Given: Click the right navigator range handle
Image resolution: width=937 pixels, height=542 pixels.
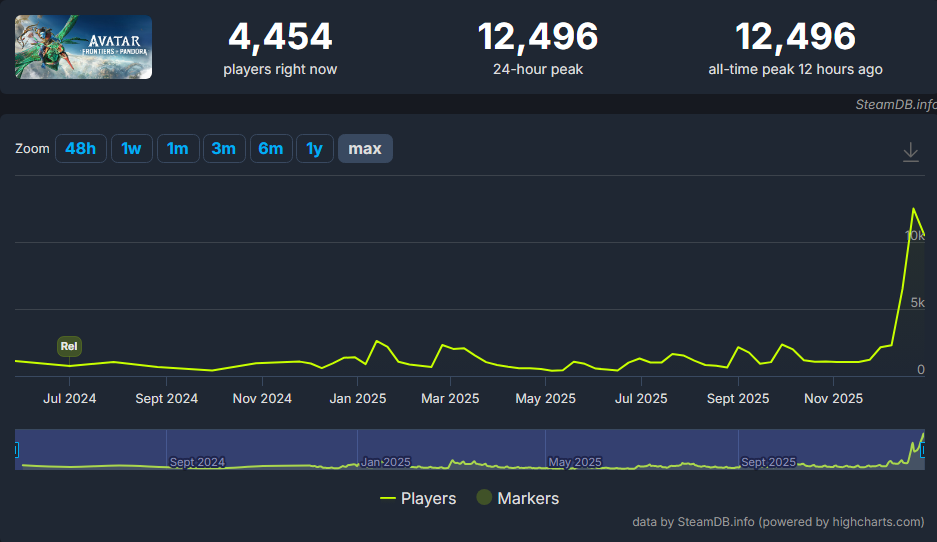Looking at the screenshot, I should (923, 450).
